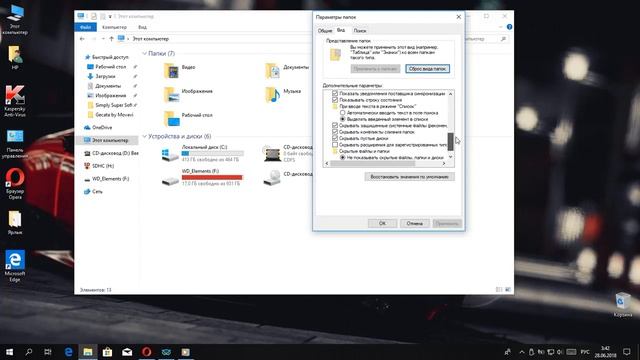Collapse the Папки (7) group
The height and width of the screenshot is (360, 640).
pos(144,53)
